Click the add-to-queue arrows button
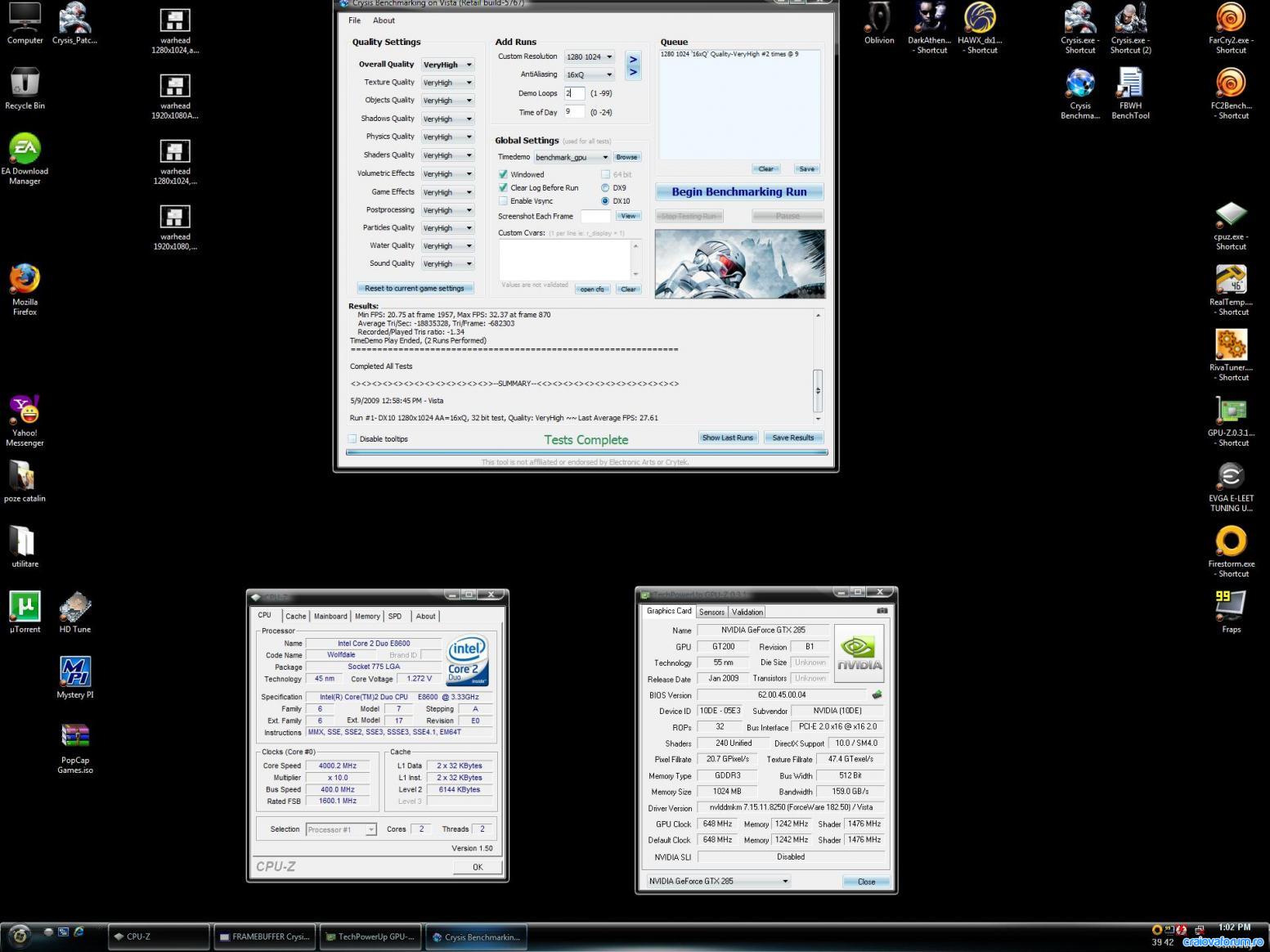This screenshot has height=952, width=1270. click(x=632, y=65)
